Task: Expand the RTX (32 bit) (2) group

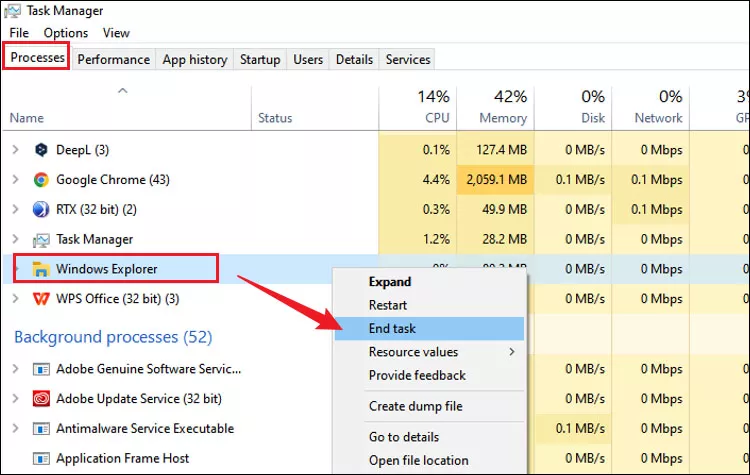Action: click(x=15, y=209)
